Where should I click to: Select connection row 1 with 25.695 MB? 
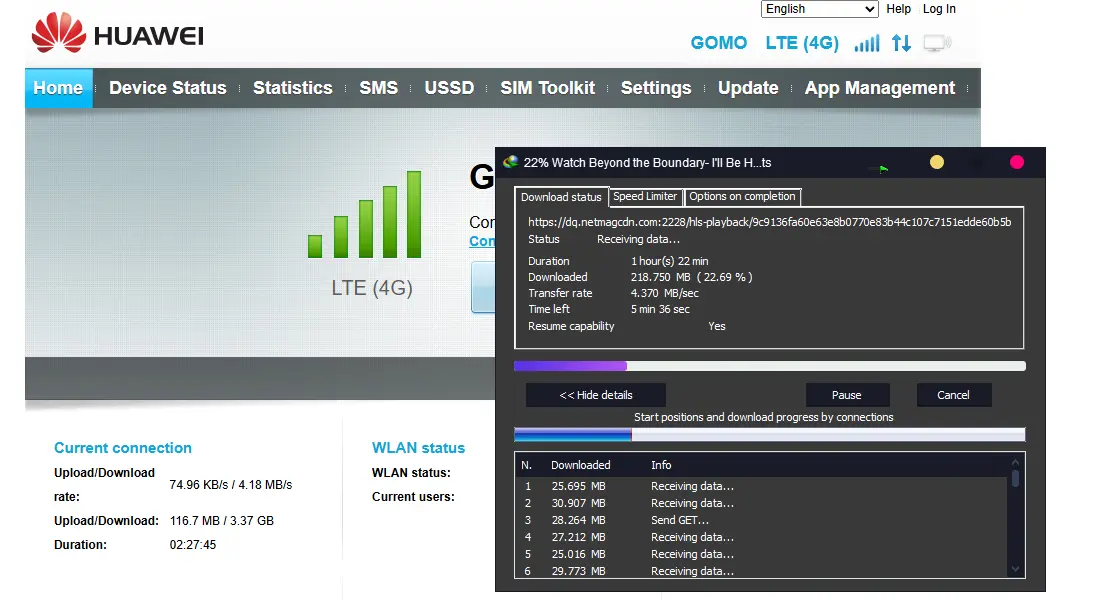(x=763, y=486)
